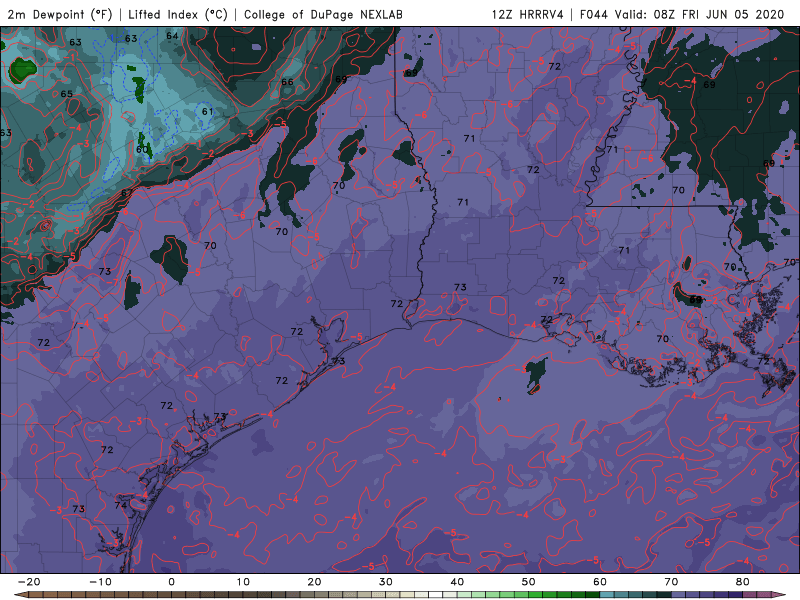800x600 pixels.
Task: Click the 20 label on the colorbar
Action: [314, 582]
